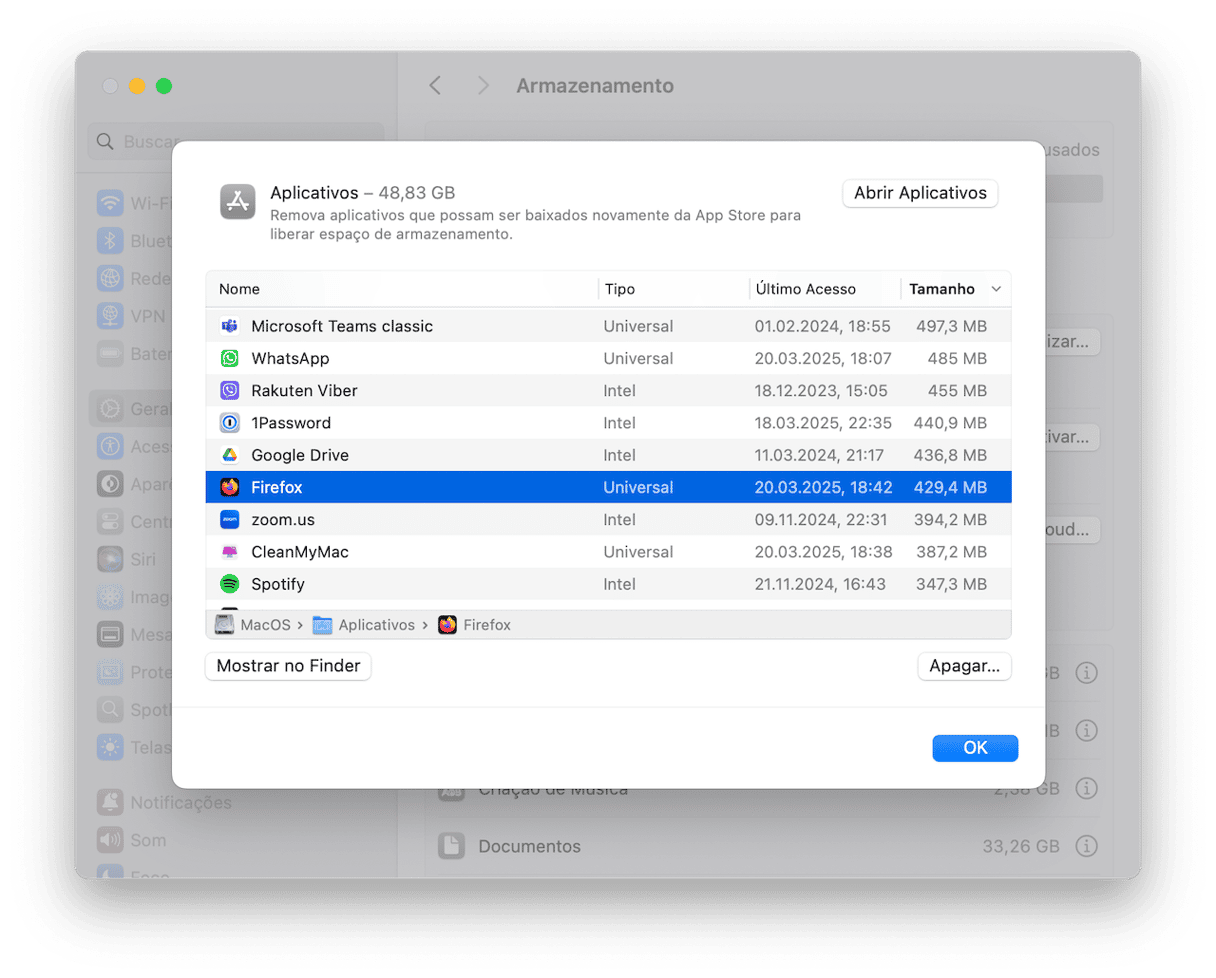Click Apagar... to delete Firefox

964,666
